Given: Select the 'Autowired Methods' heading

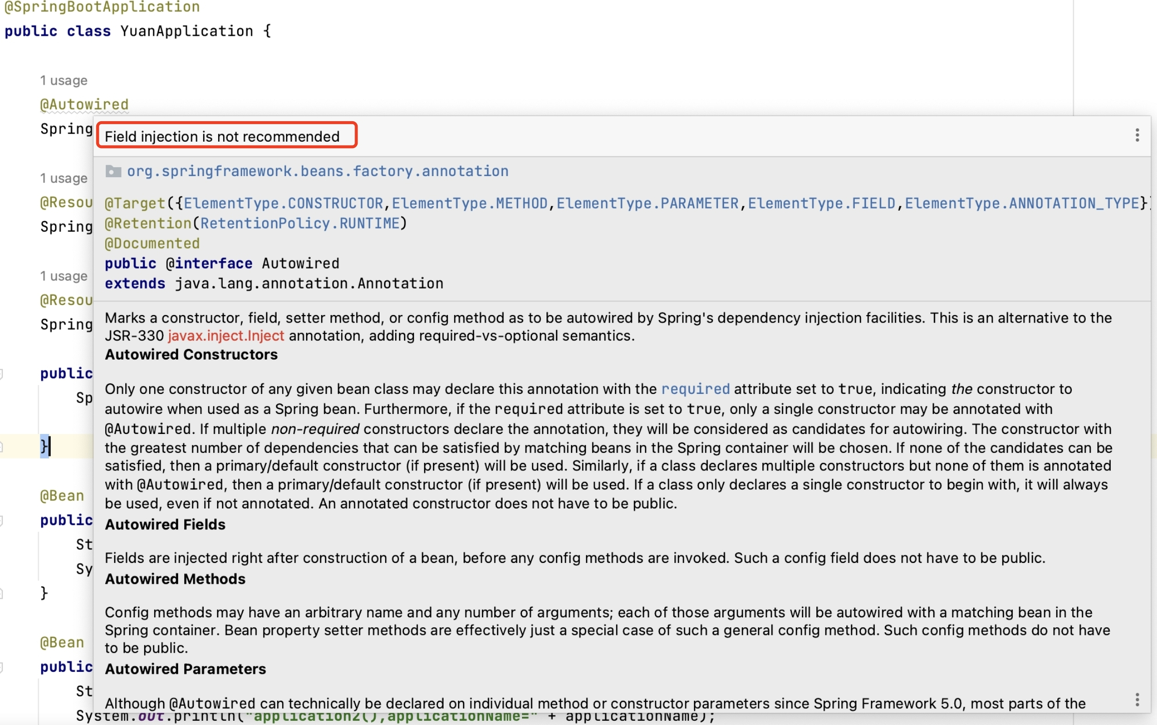Looking at the screenshot, I should 175,579.
